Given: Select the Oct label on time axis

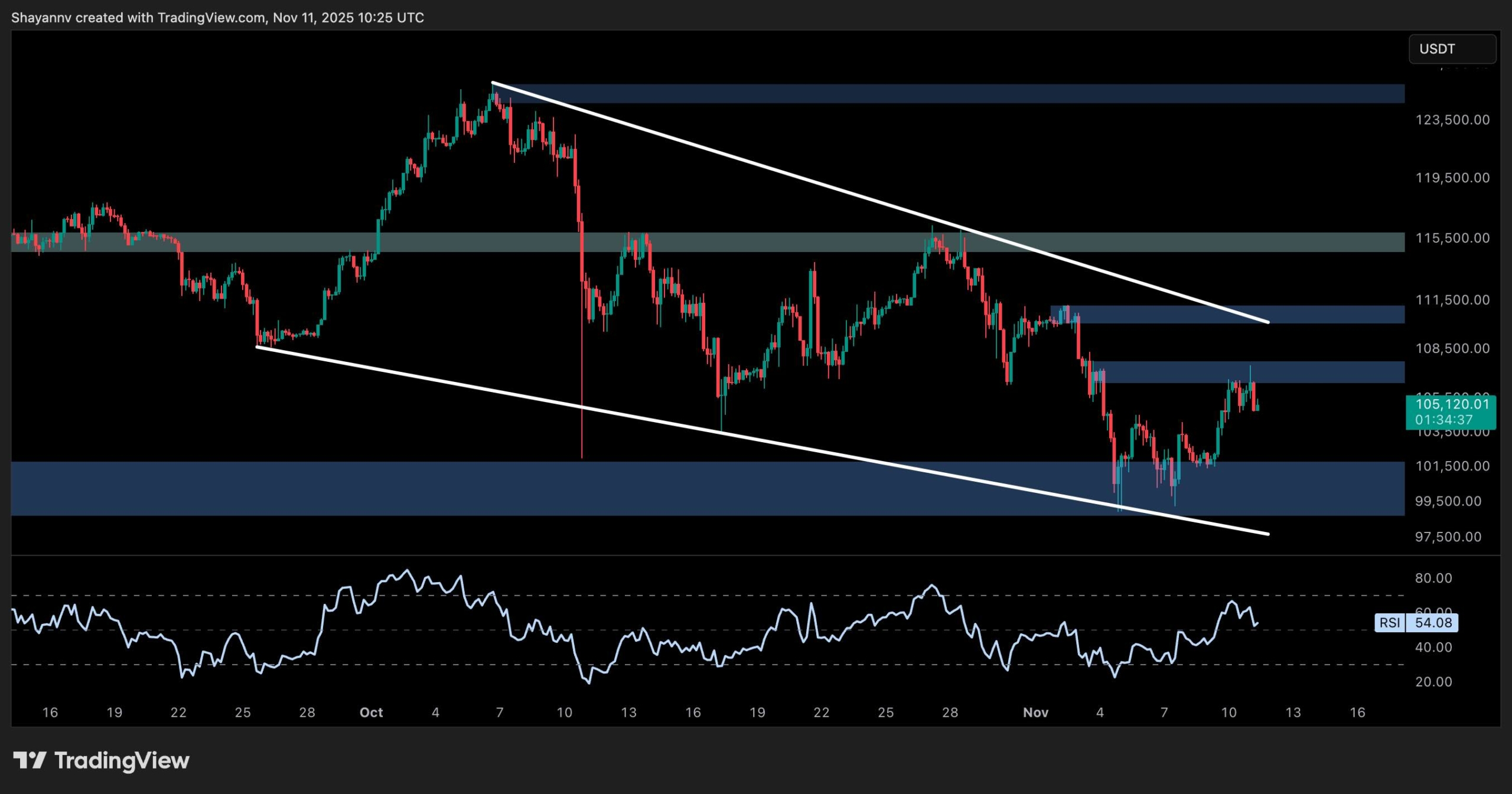Looking at the screenshot, I should [x=371, y=713].
